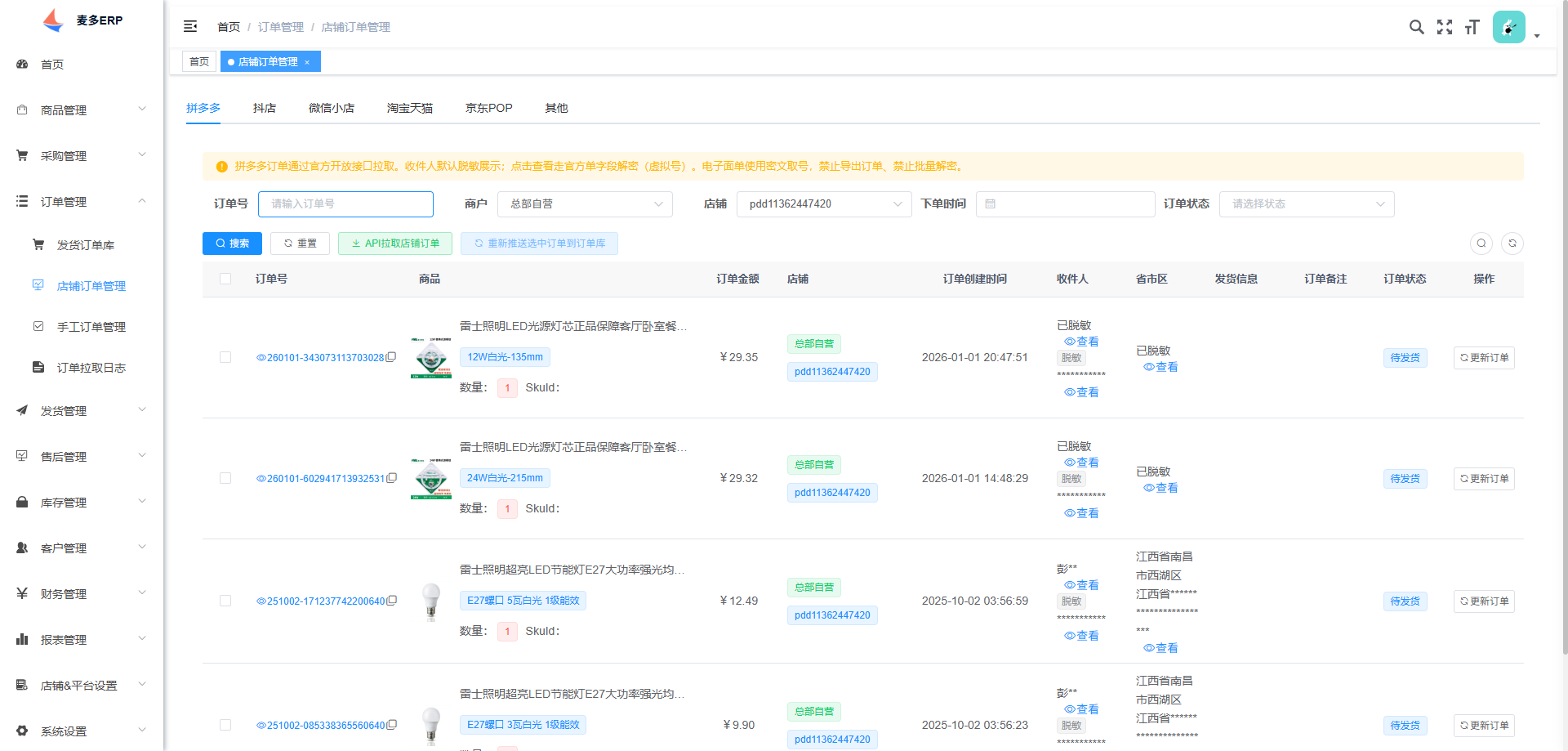1568x751 pixels.
Task: Switch to the 抖店 tab
Action: (x=265, y=108)
